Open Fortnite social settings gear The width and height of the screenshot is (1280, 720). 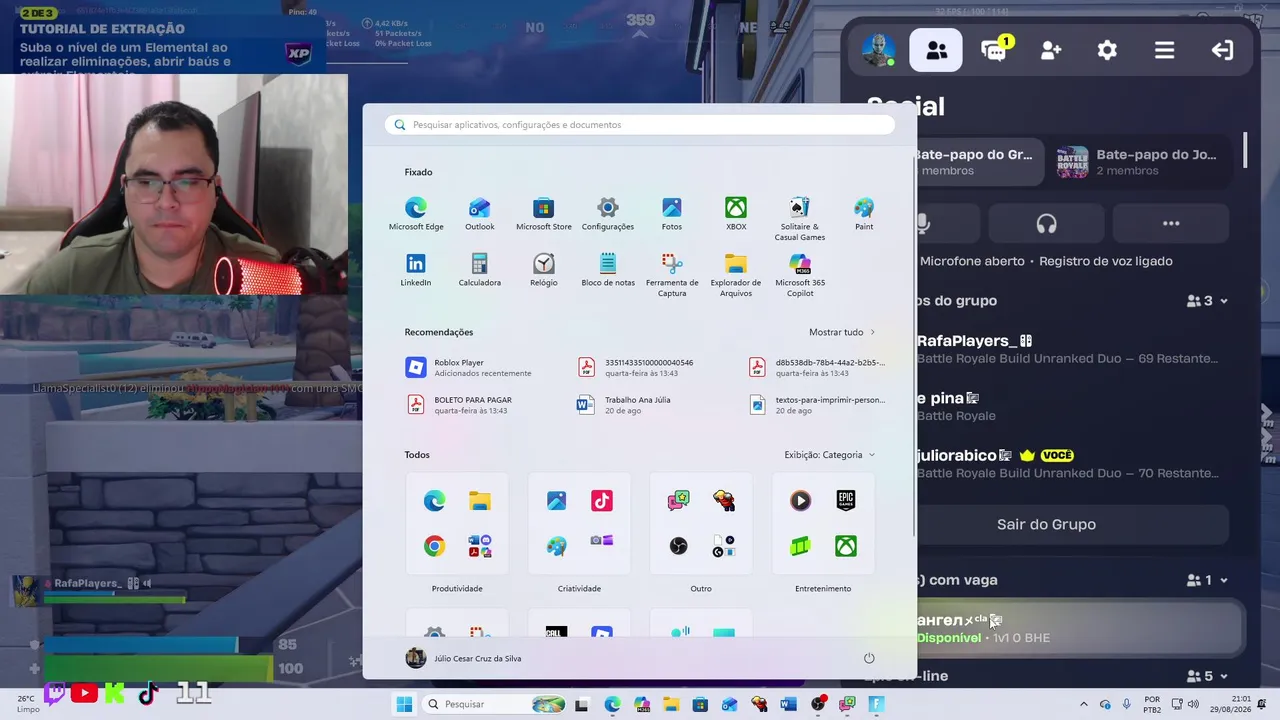coord(1107,50)
